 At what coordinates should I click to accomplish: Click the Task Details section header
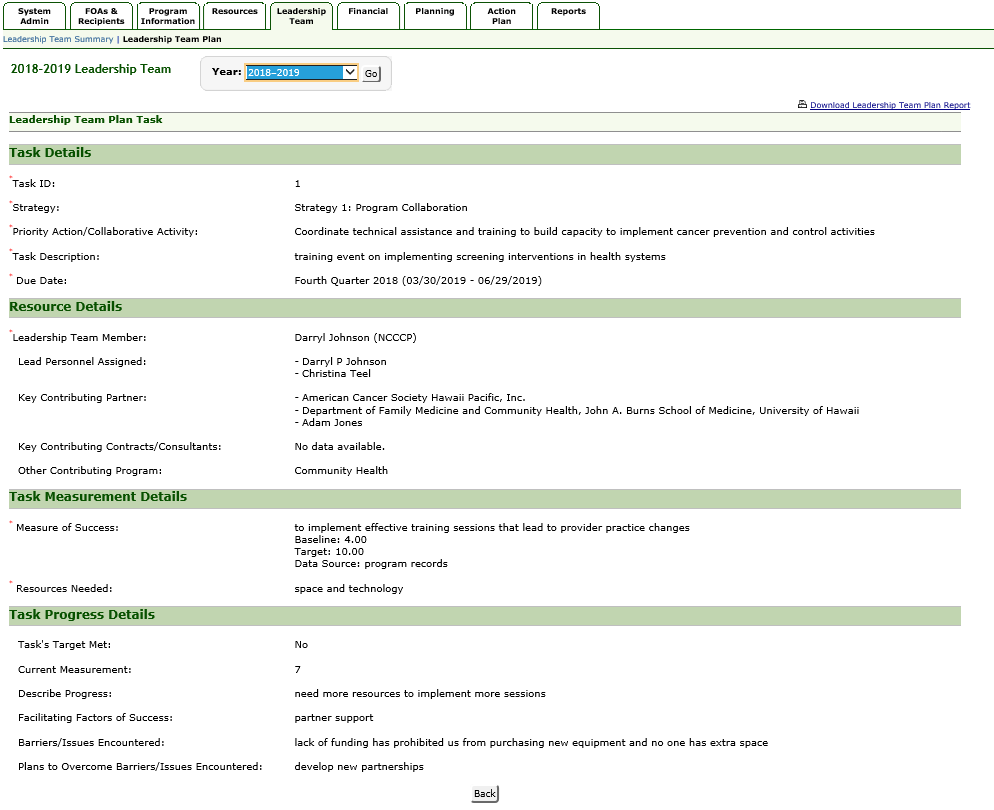(50, 153)
